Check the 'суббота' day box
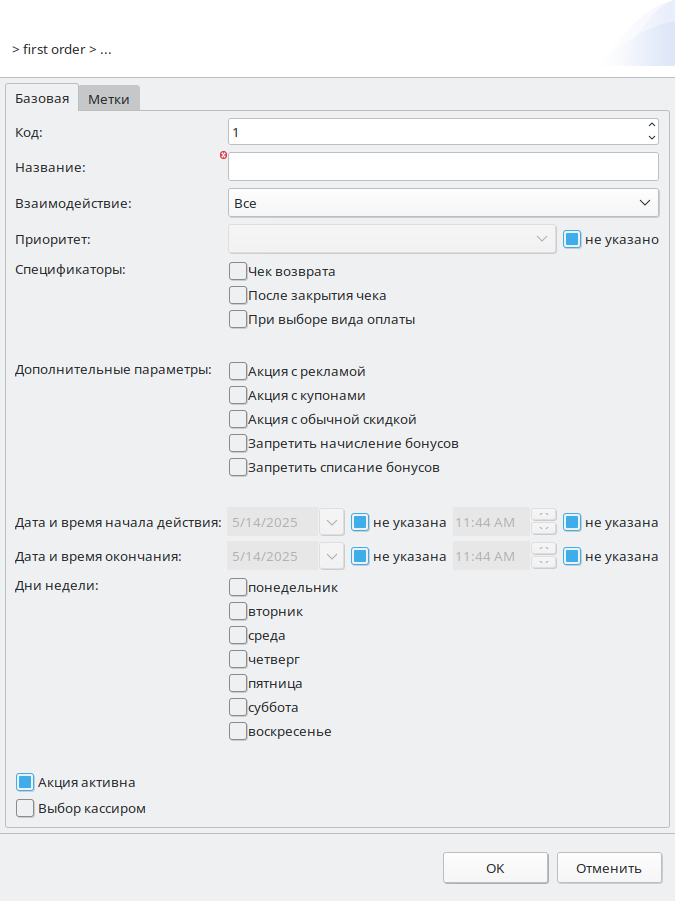 pyautogui.click(x=238, y=707)
